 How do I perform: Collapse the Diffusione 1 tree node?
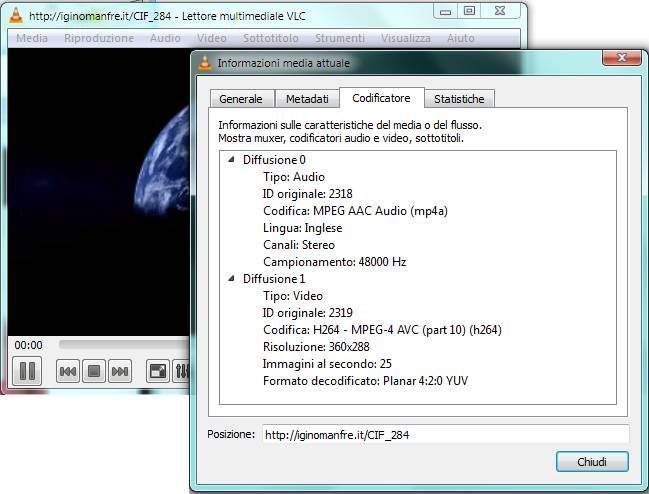coord(231,278)
